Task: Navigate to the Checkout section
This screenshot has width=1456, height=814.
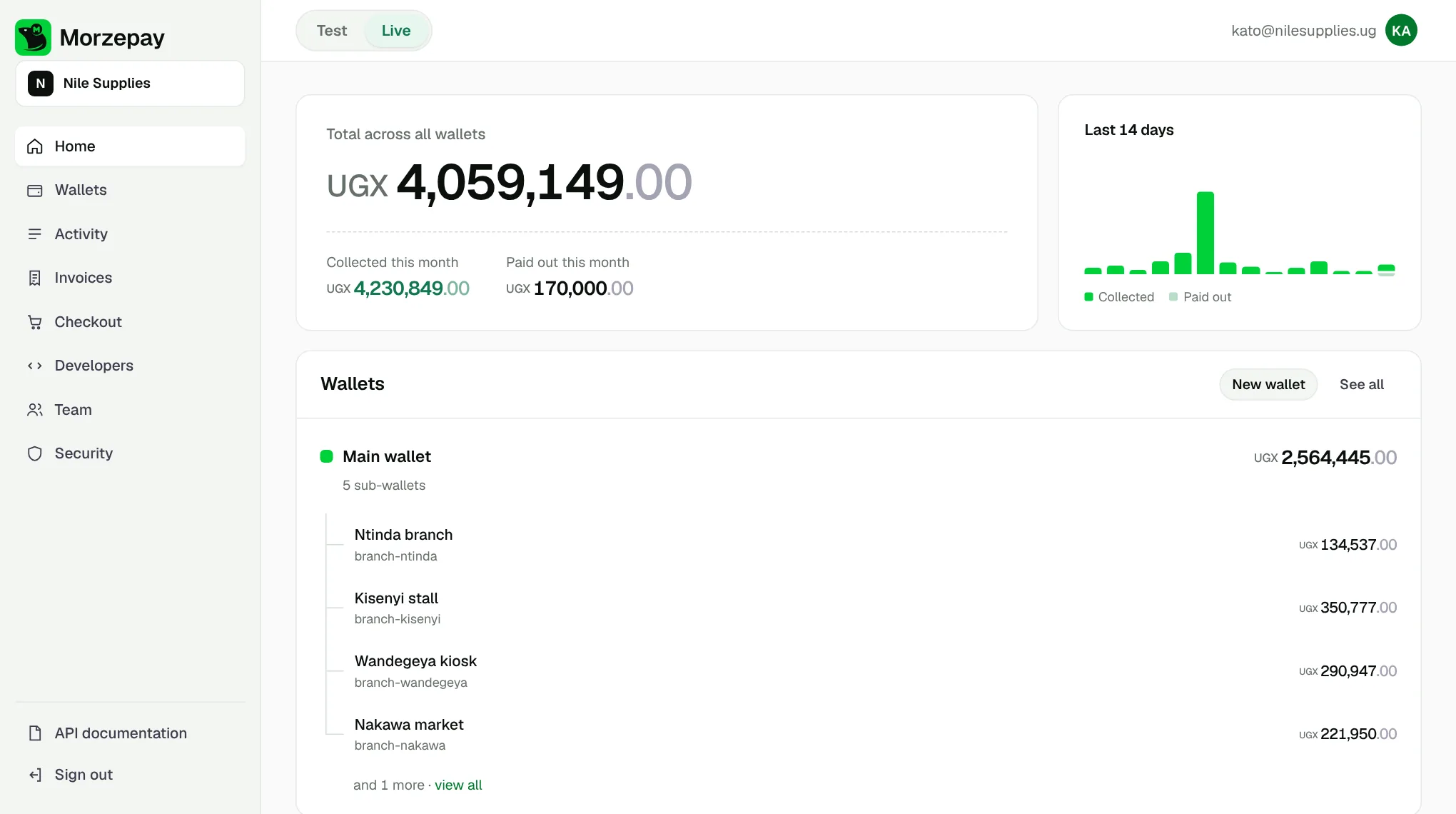Action: tap(130, 322)
